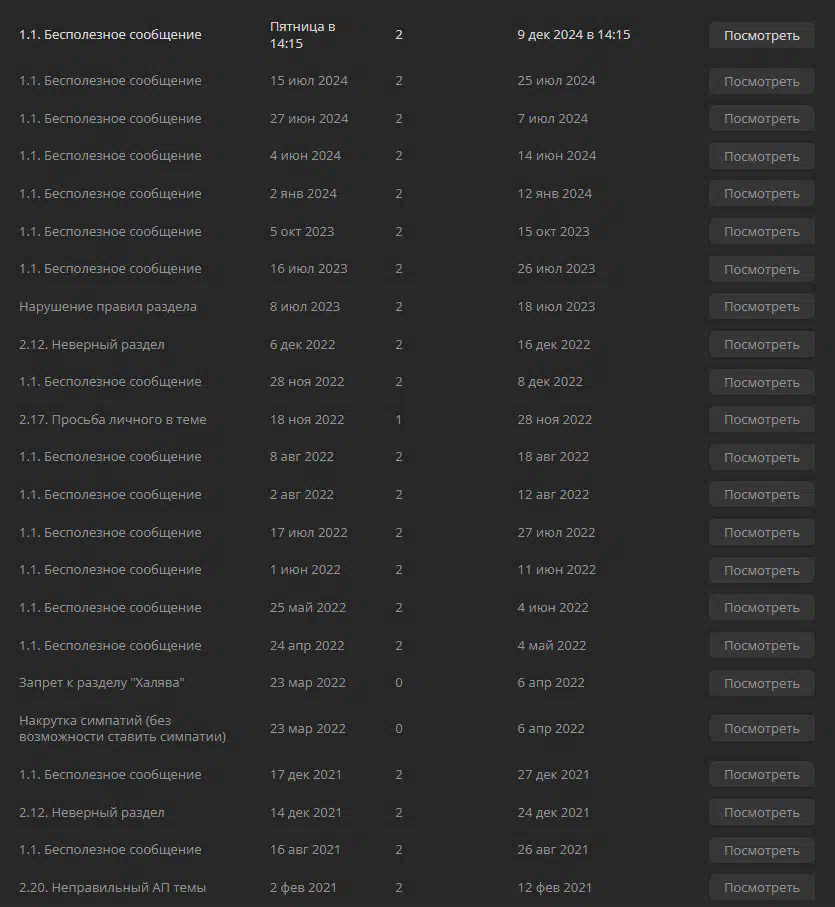
Task: View details of the 2 янв 2024 warning
Action: [762, 194]
